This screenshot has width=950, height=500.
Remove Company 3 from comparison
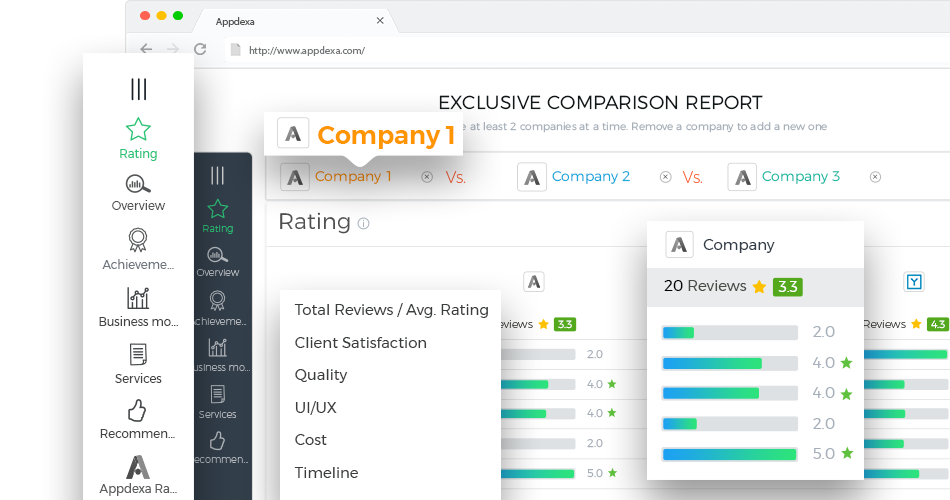coord(875,177)
